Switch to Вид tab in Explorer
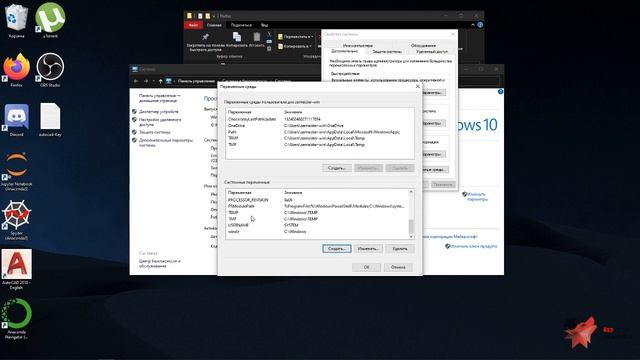 coord(264,25)
